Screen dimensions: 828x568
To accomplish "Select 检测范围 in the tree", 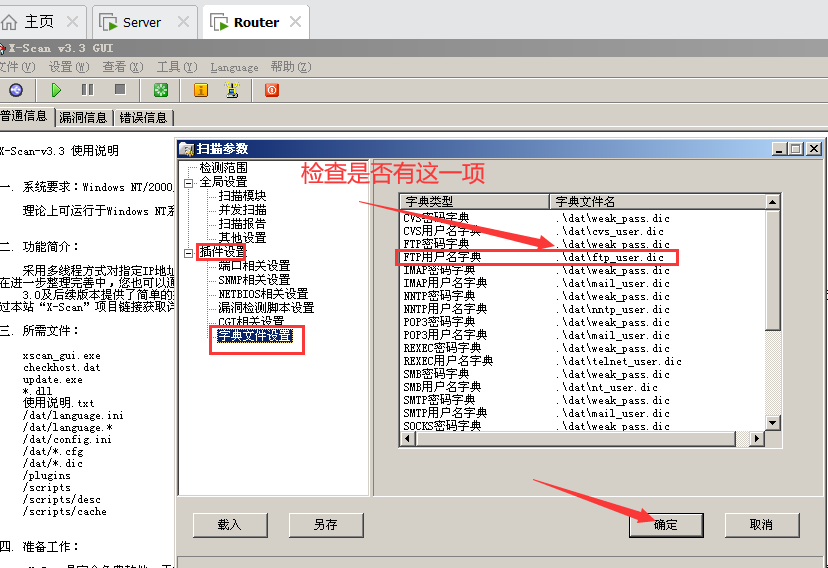I will click(x=223, y=168).
